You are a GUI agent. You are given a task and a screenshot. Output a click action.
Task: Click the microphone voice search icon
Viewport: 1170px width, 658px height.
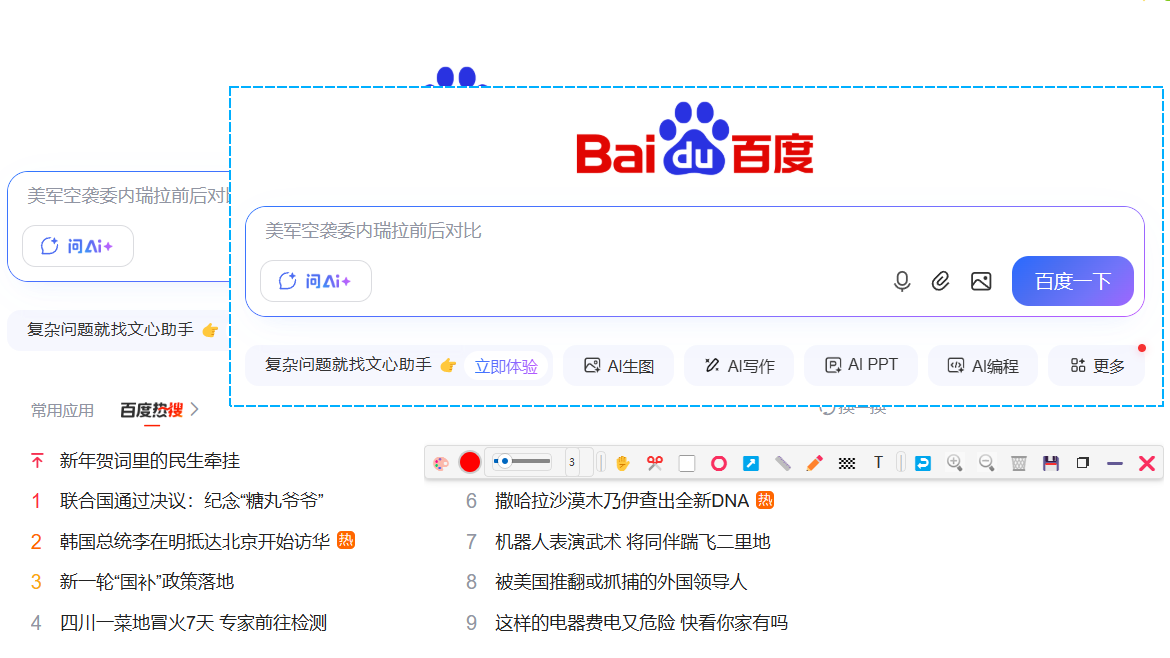coord(902,281)
